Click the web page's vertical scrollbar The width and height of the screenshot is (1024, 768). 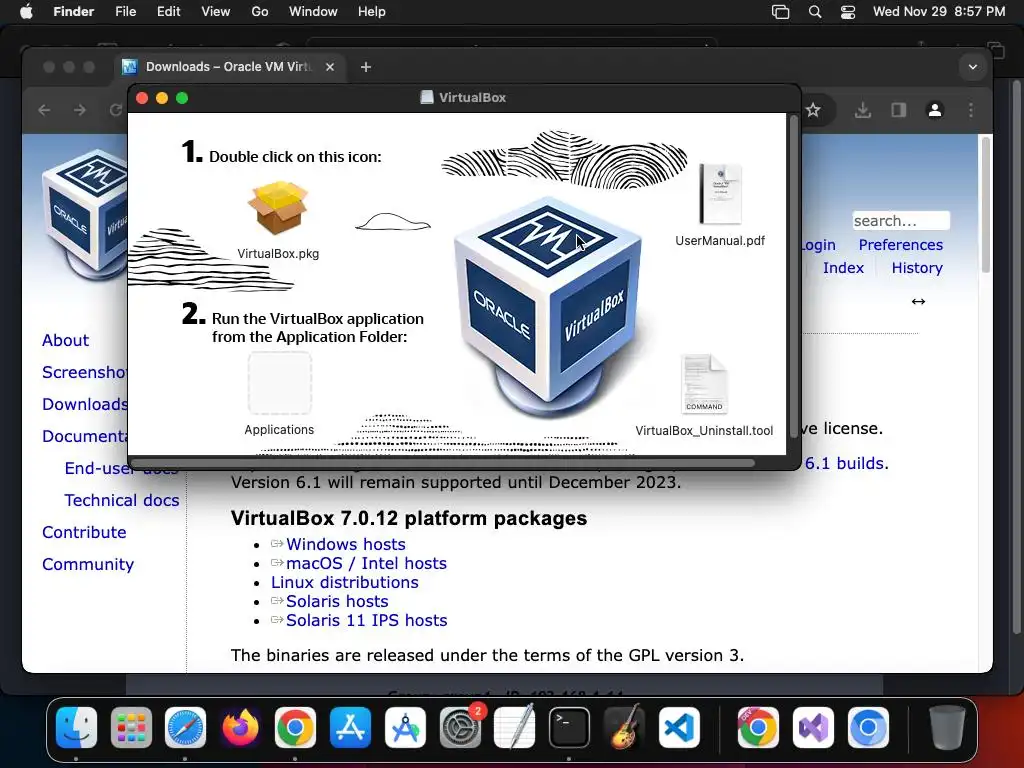point(985,204)
